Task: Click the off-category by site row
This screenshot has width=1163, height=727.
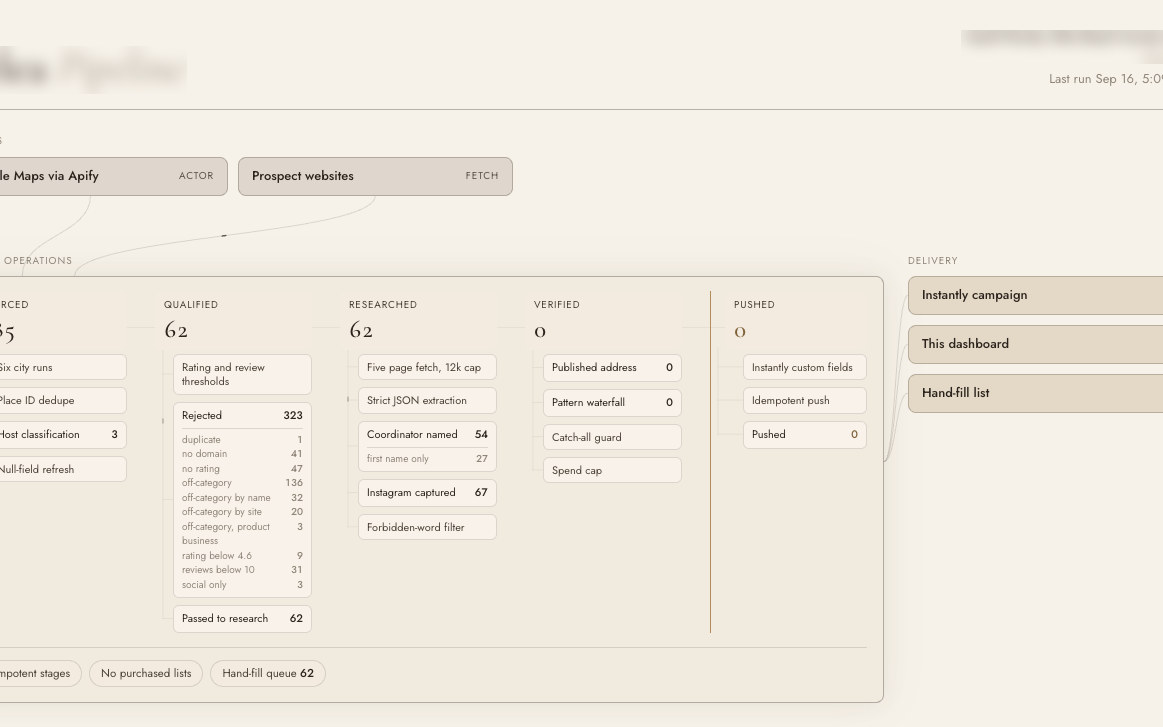Action: [243, 512]
